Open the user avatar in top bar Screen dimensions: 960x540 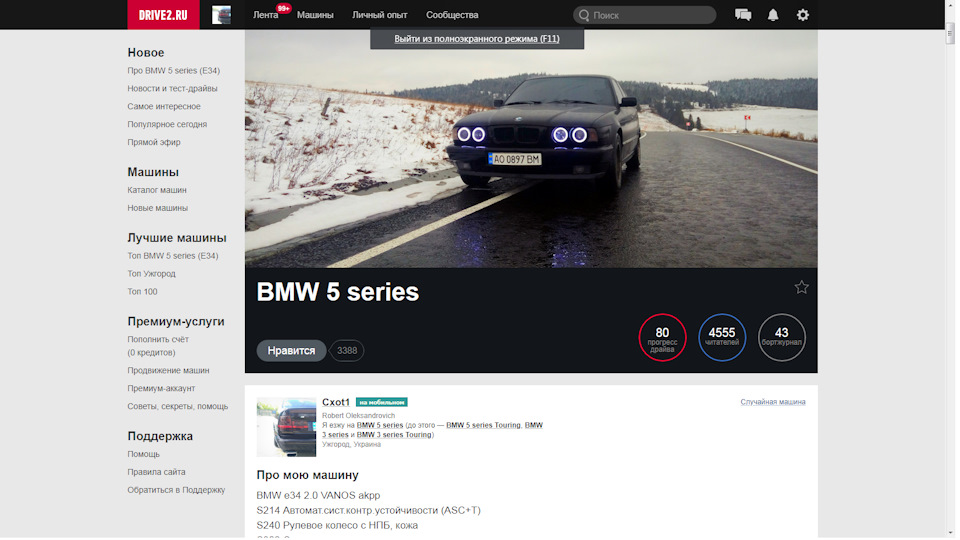pos(221,15)
